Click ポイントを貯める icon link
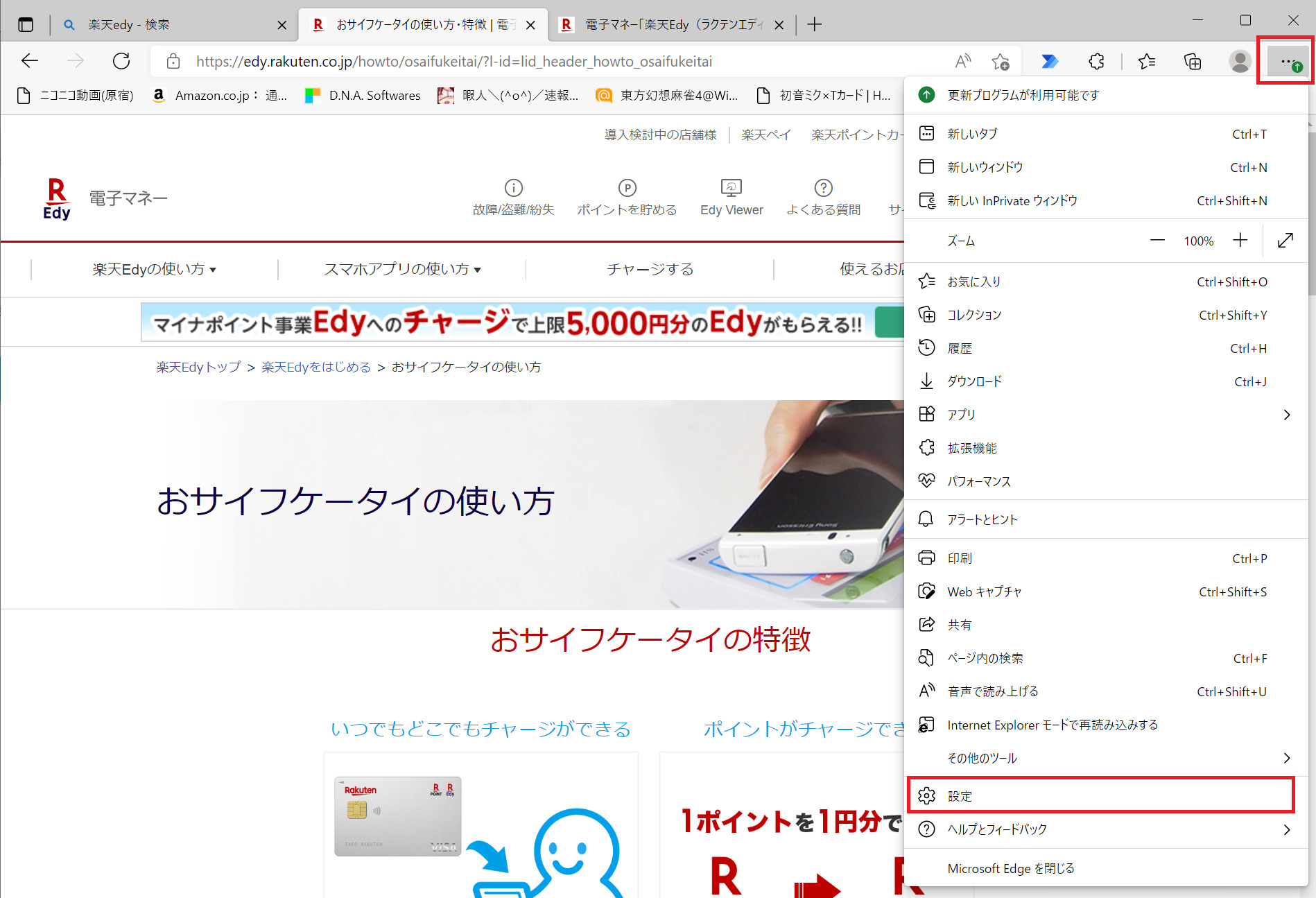 (627, 198)
